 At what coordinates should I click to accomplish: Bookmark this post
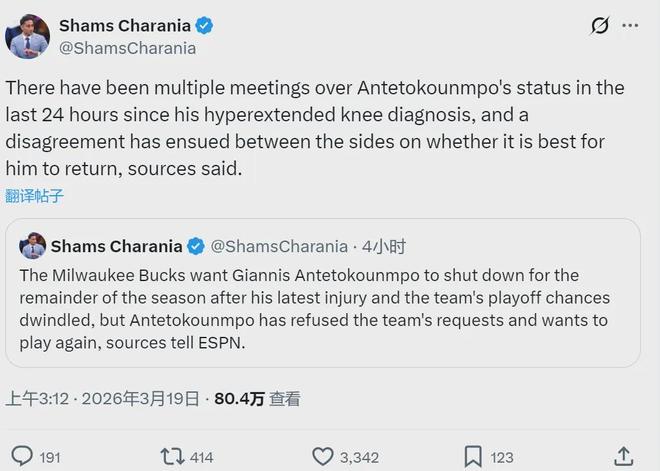pyautogui.click(x=473, y=456)
